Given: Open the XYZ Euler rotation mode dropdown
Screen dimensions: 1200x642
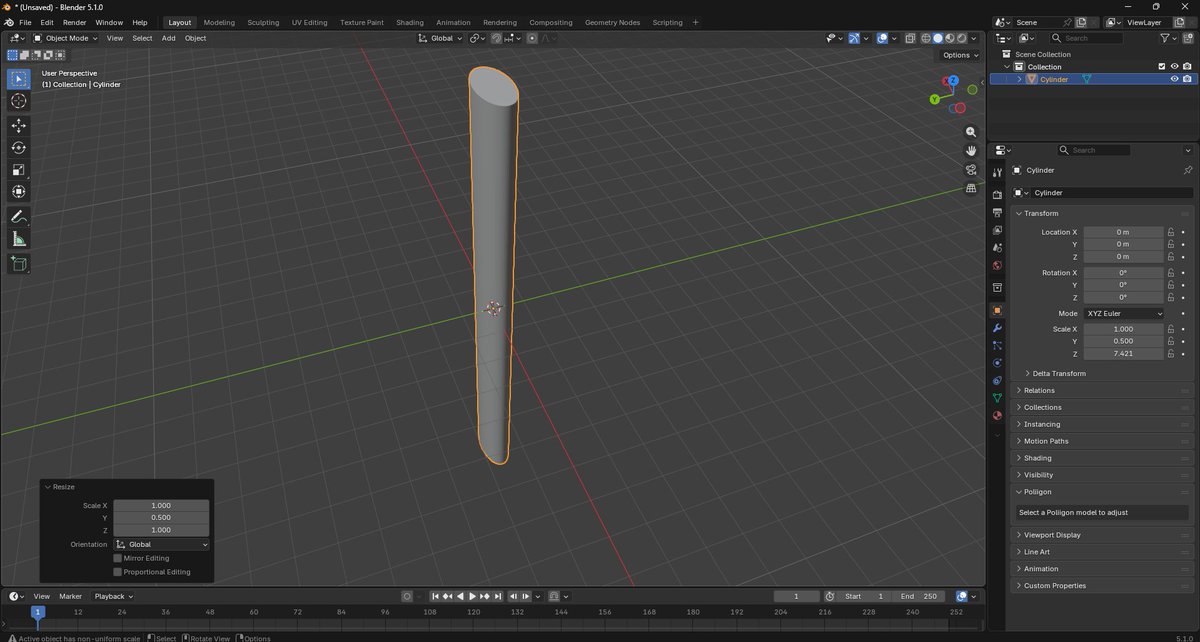Looking at the screenshot, I should tap(1124, 313).
